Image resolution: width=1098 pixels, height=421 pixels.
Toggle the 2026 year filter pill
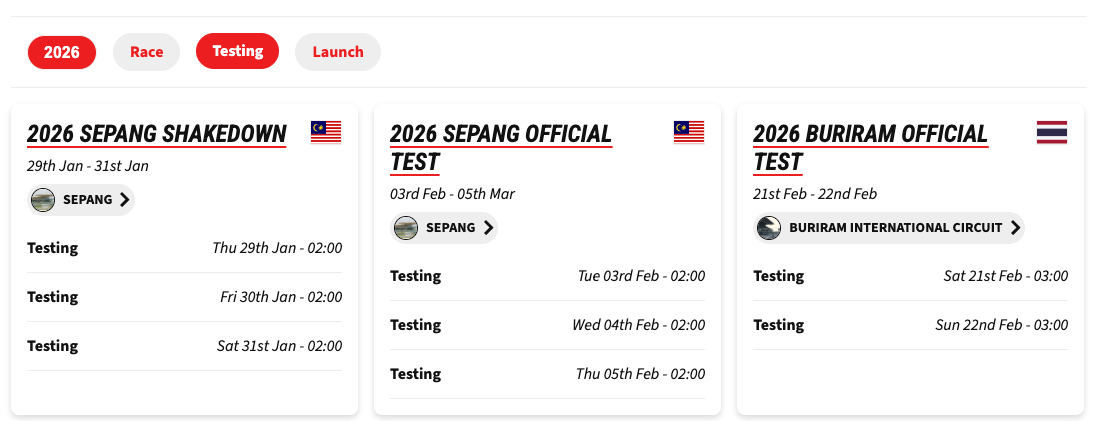pos(62,52)
